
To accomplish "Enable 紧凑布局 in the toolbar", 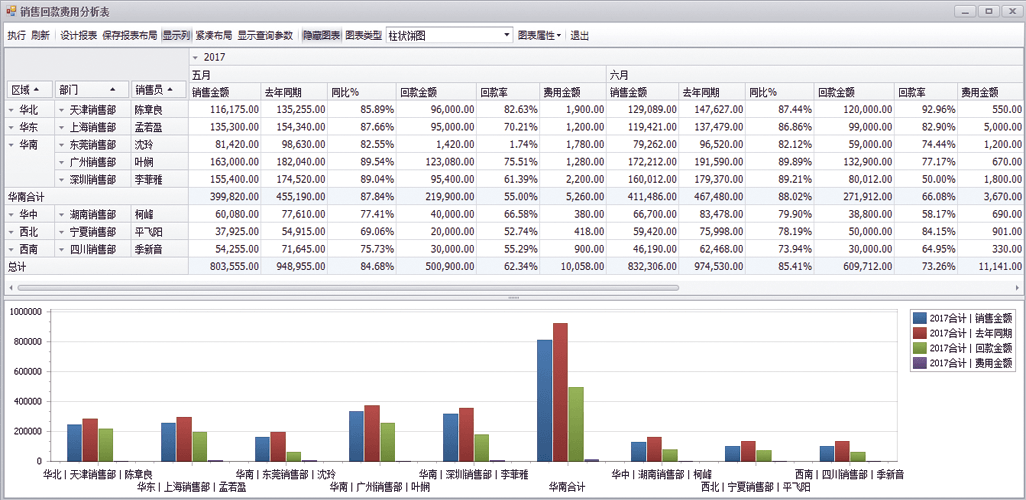I will tap(214, 35).
